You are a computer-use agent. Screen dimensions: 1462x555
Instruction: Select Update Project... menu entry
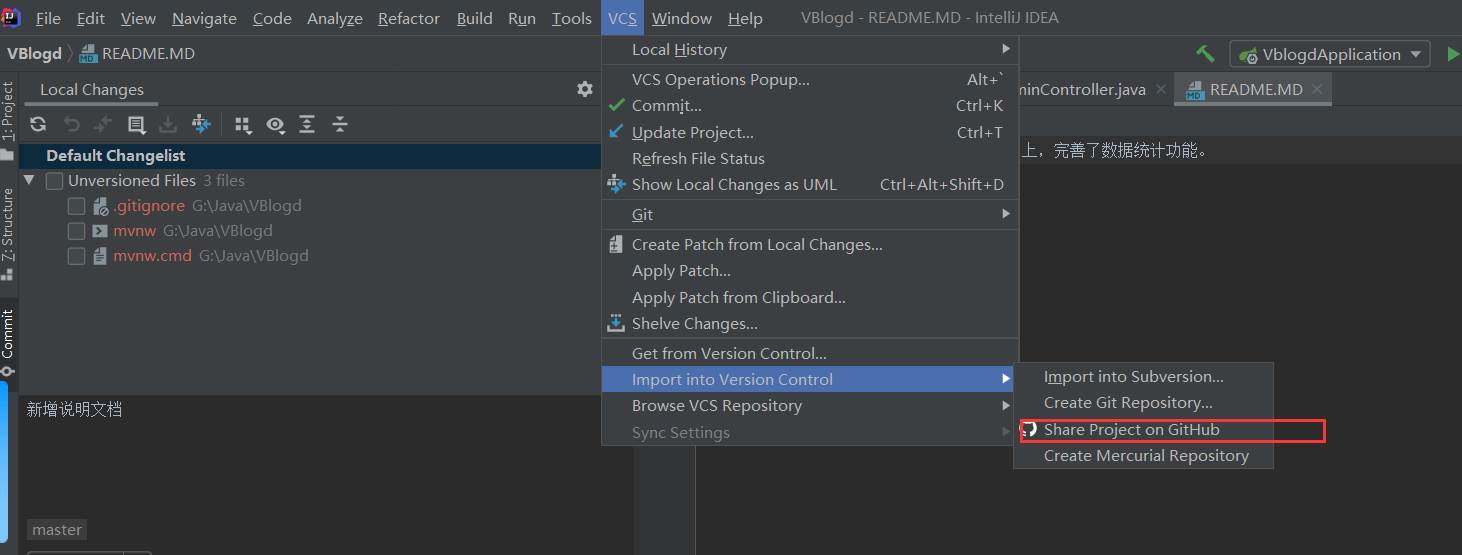pyautogui.click(x=810, y=132)
